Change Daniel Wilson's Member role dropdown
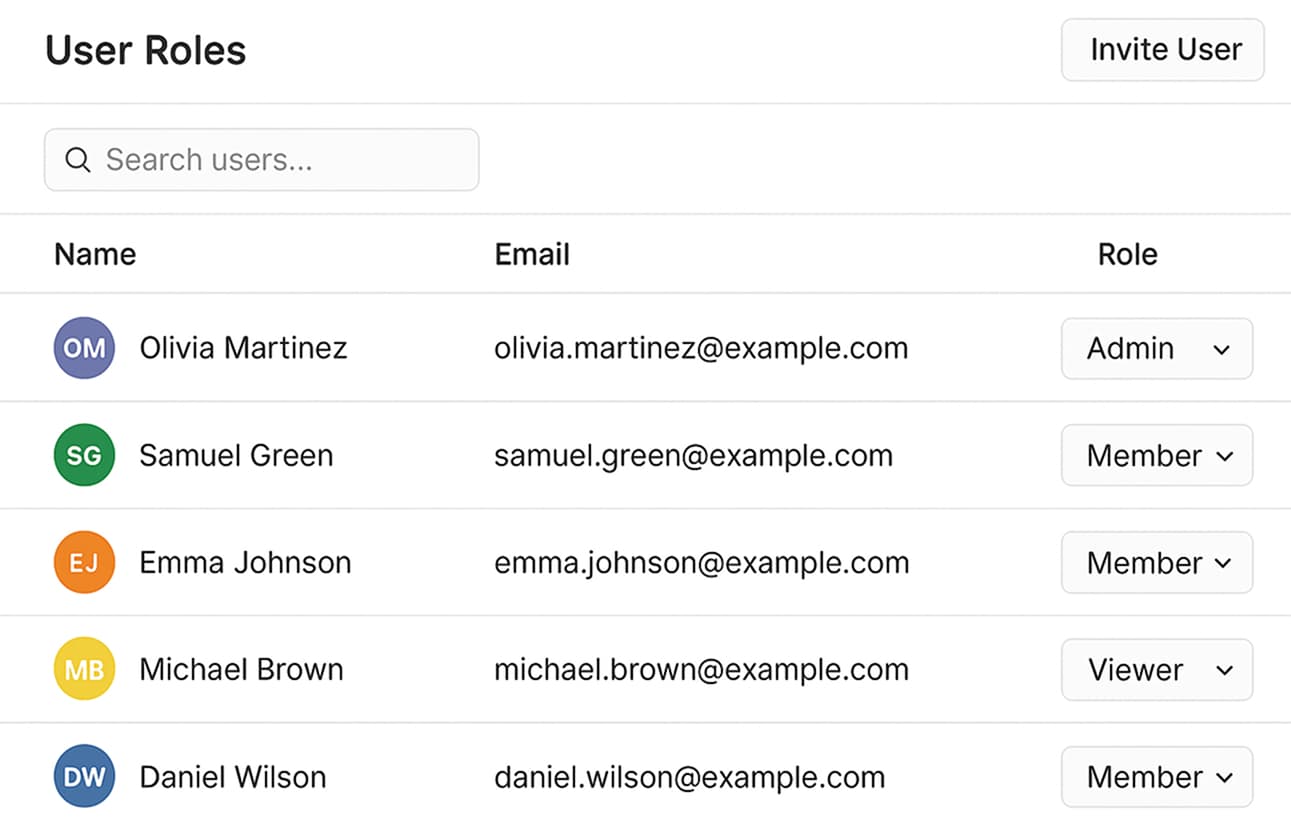1291x823 pixels. [1156, 777]
